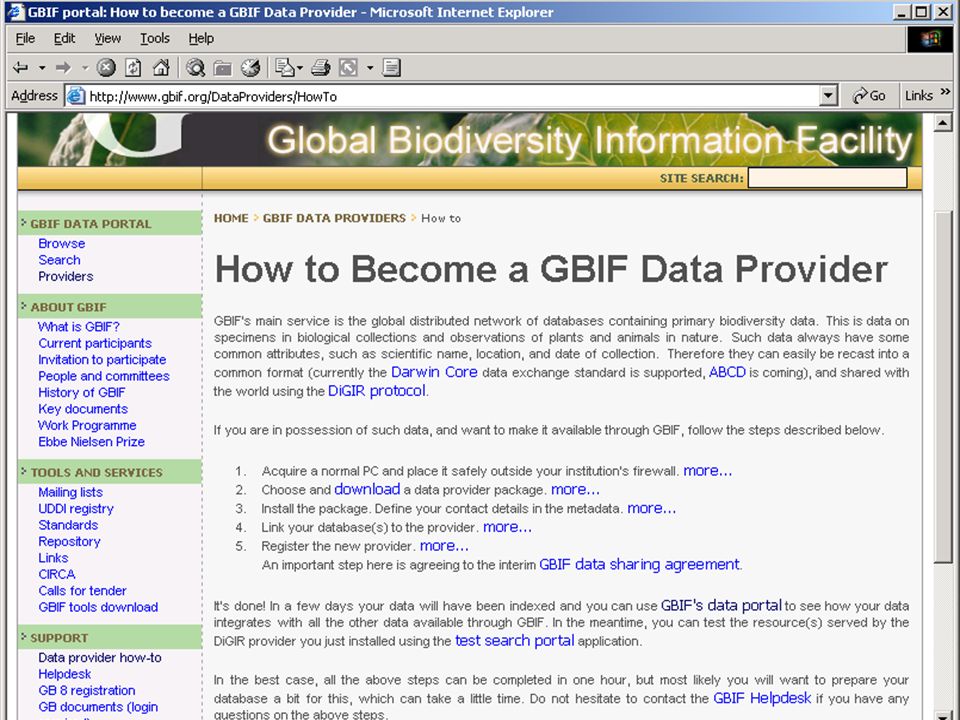Click the Forward arrow toolbar button

tap(63, 67)
